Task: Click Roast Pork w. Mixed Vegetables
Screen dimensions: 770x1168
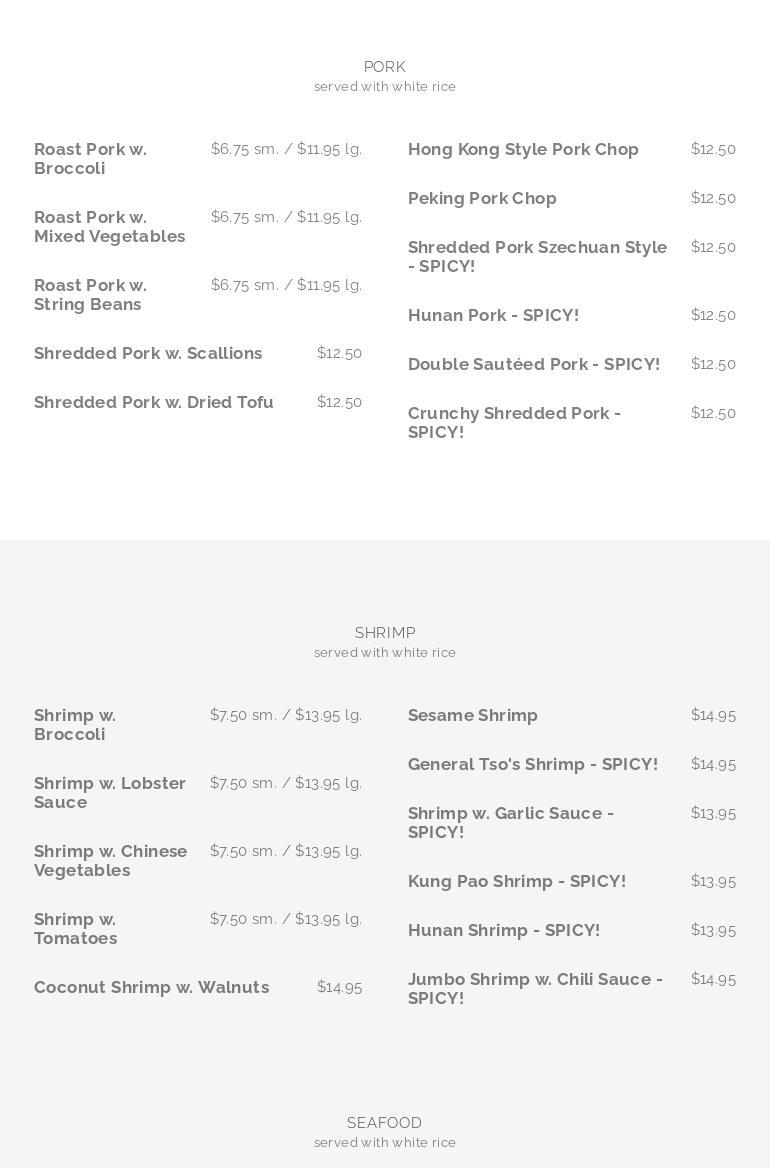Action: click(x=109, y=227)
